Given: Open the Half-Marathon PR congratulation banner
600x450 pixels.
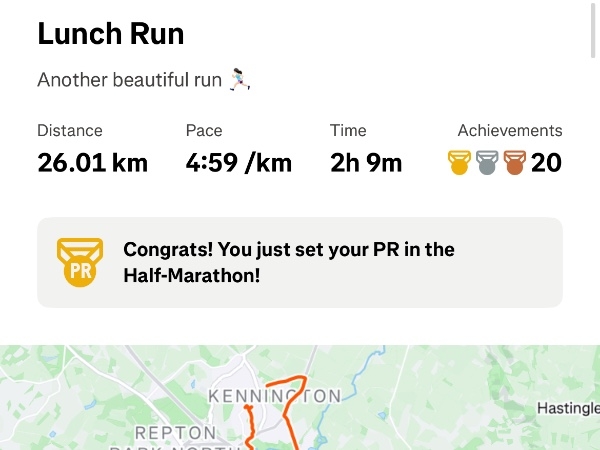Looking at the screenshot, I should click(x=300, y=262).
